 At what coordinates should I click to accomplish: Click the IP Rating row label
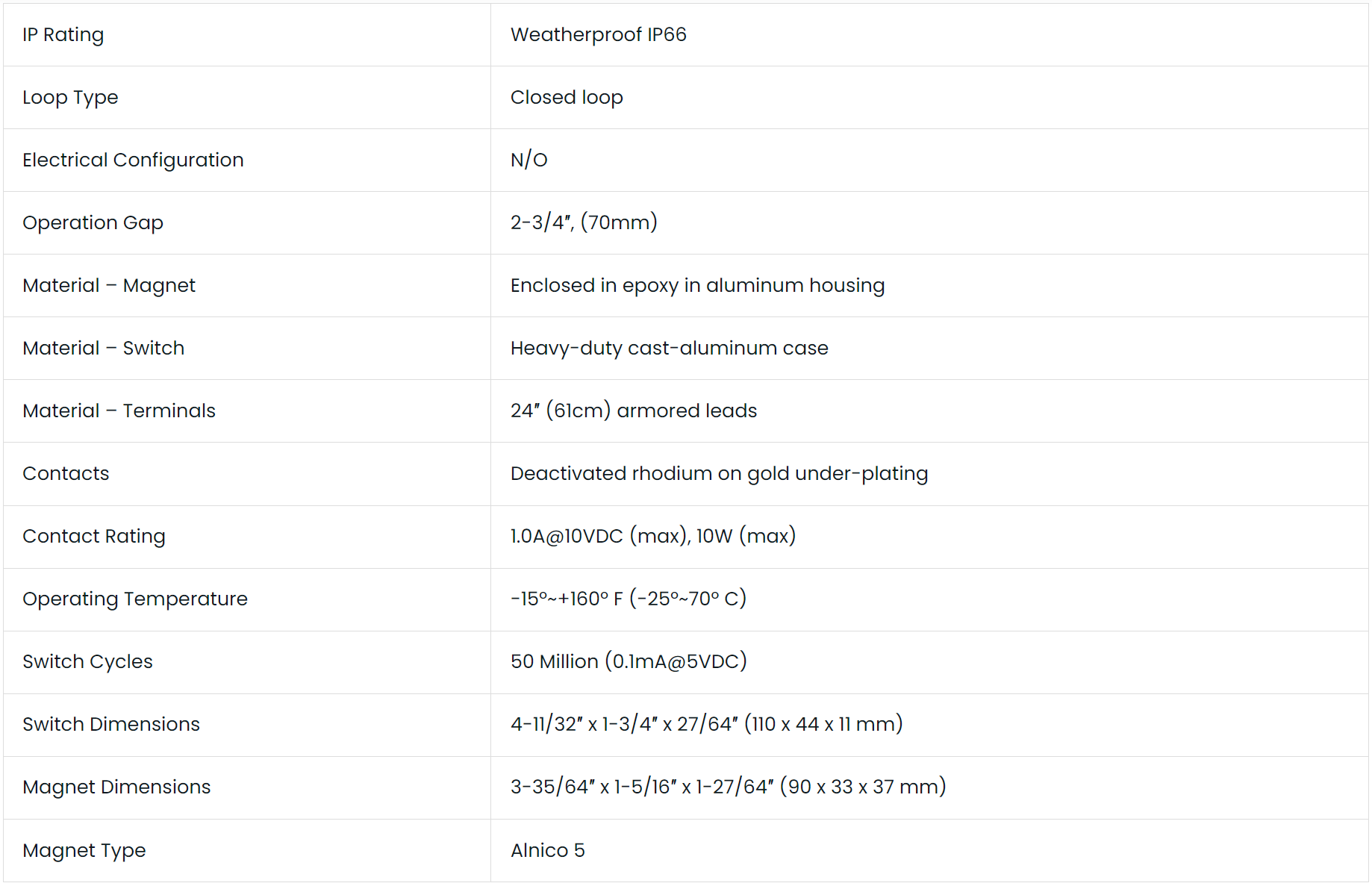click(63, 35)
